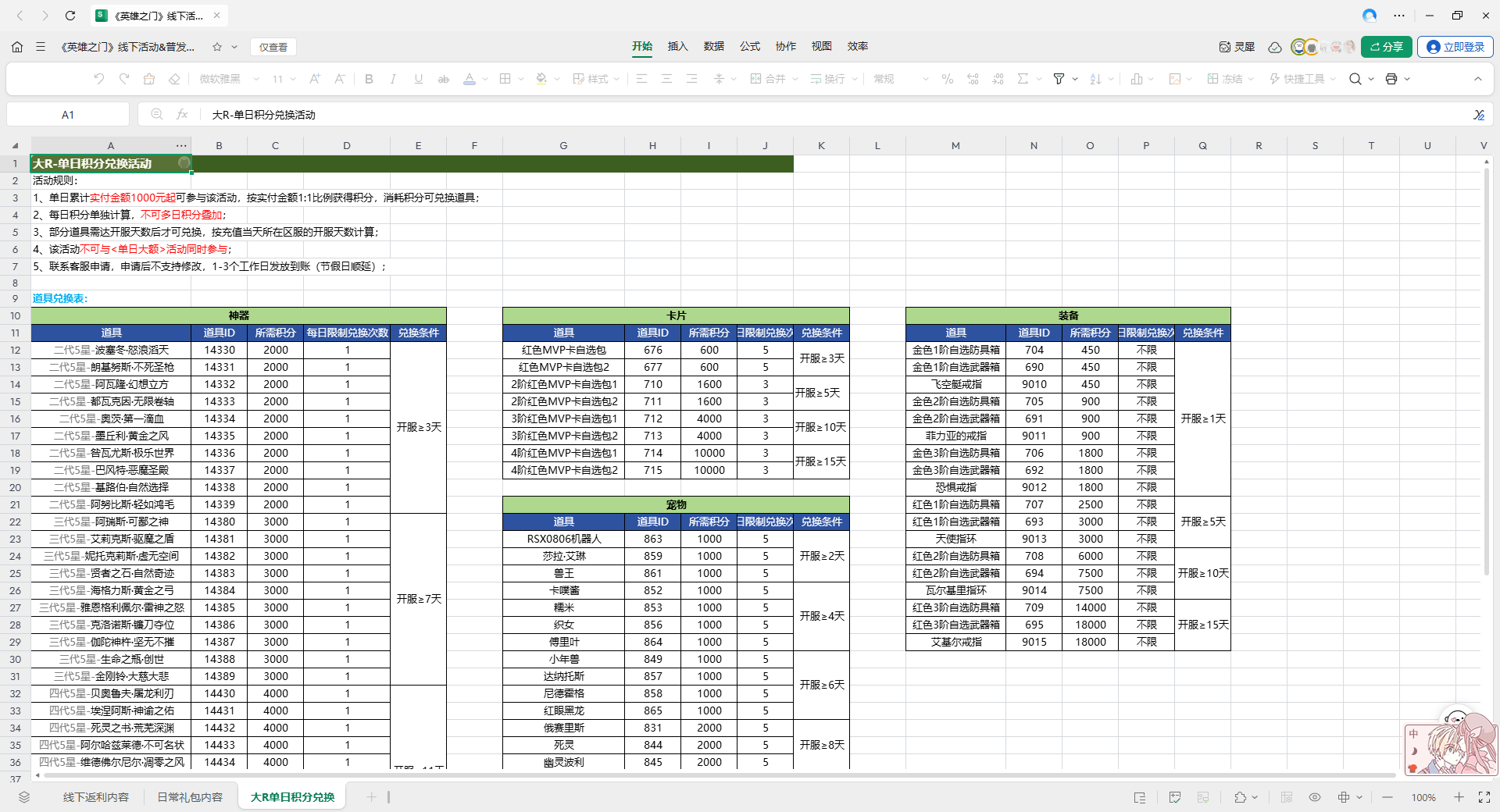
Task: Expand the 合并 merge dropdown
Action: tap(795, 79)
